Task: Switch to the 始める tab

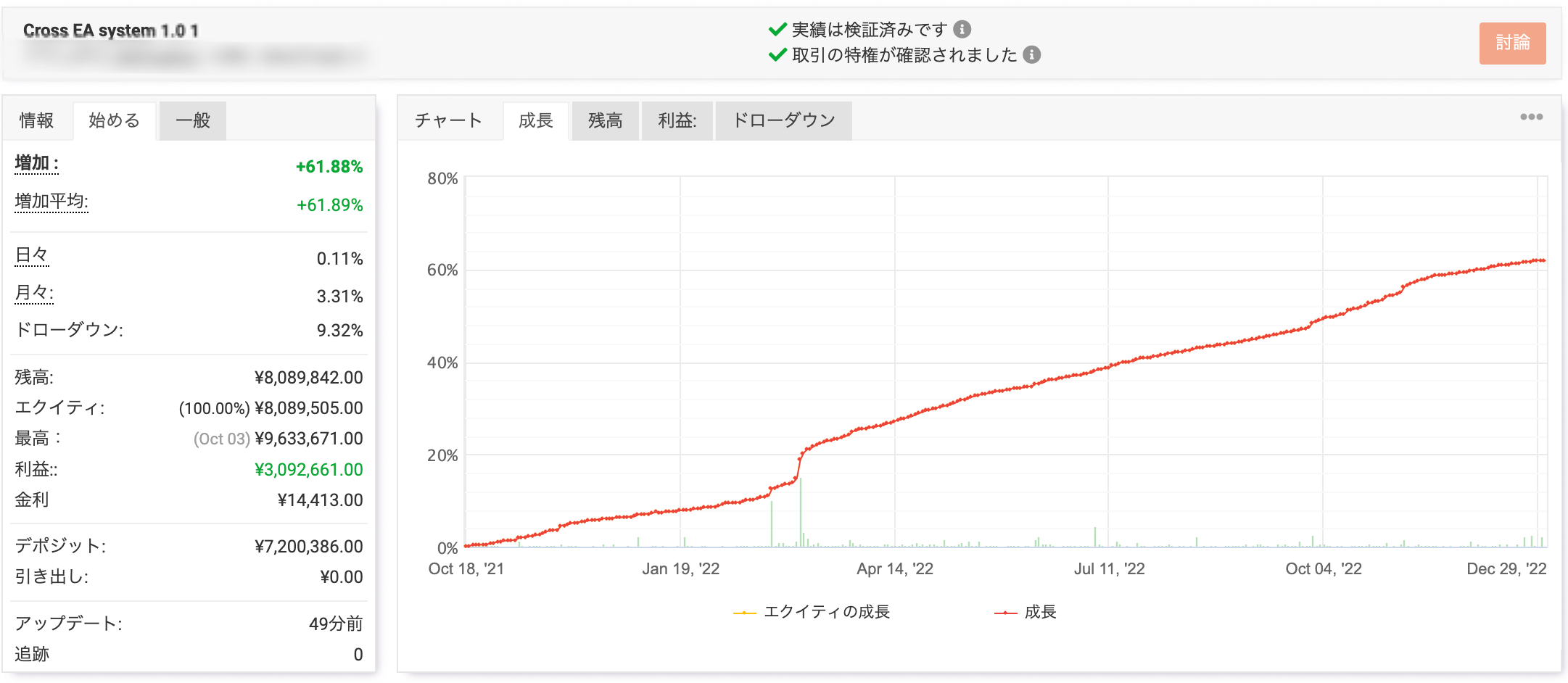Action: pyautogui.click(x=115, y=120)
